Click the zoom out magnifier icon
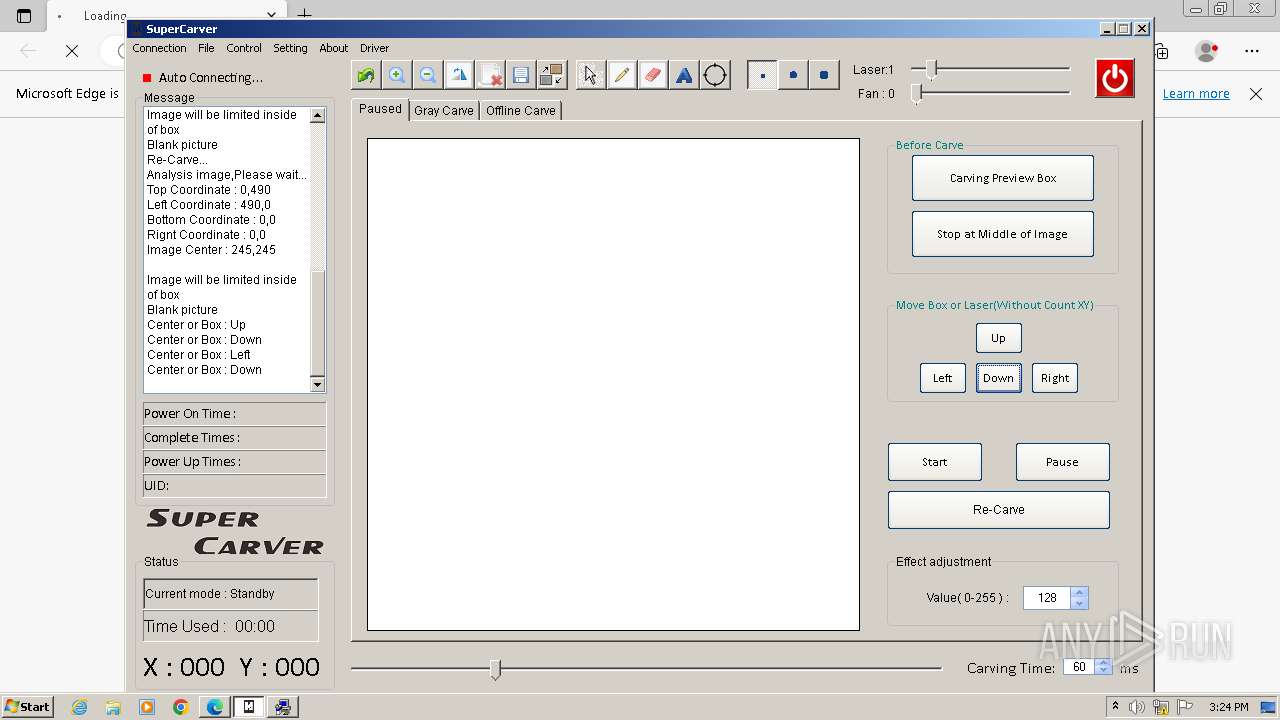This screenshot has width=1280, height=720. pyautogui.click(x=428, y=75)
